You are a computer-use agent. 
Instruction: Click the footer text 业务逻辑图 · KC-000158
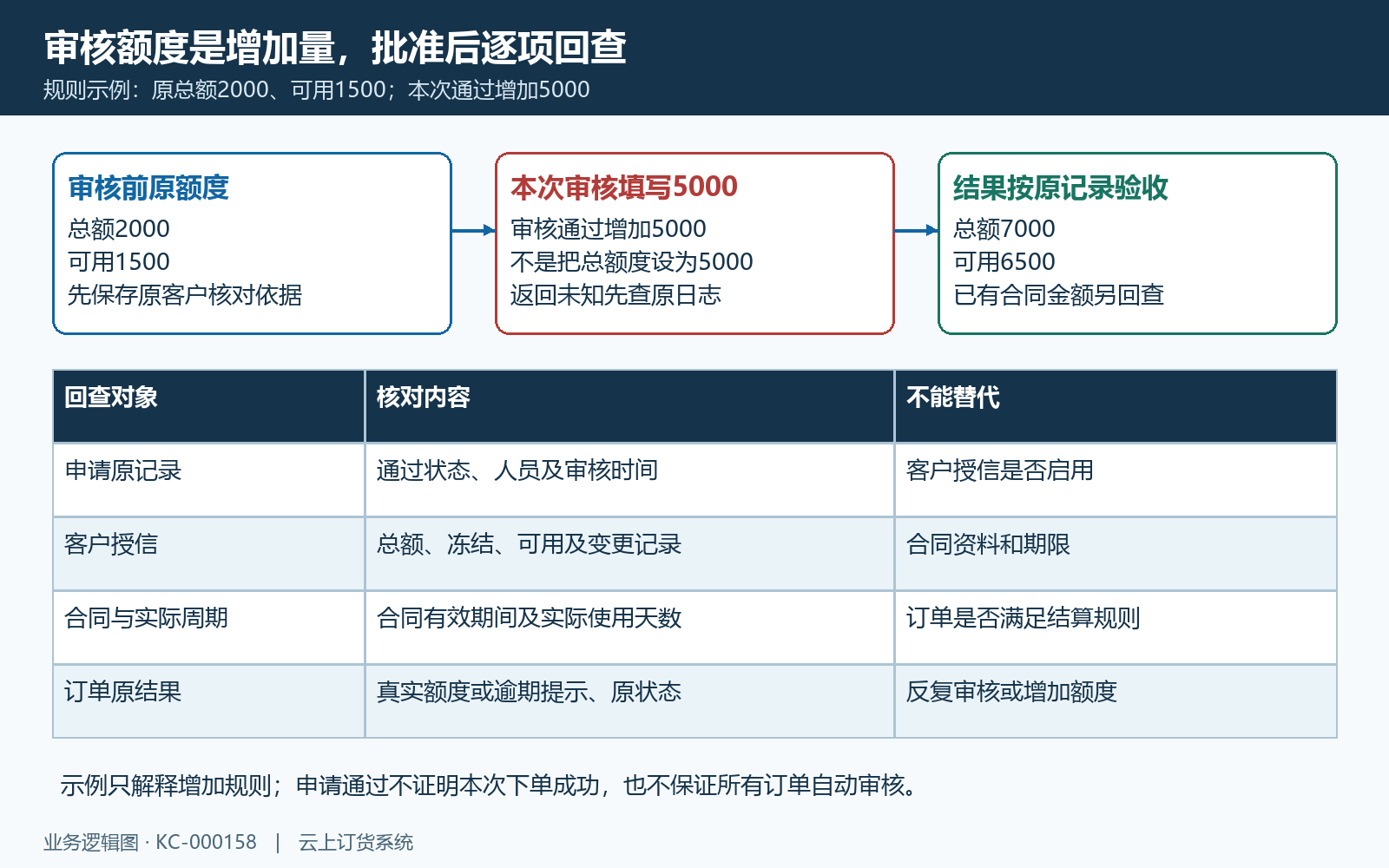click(150, 842)
